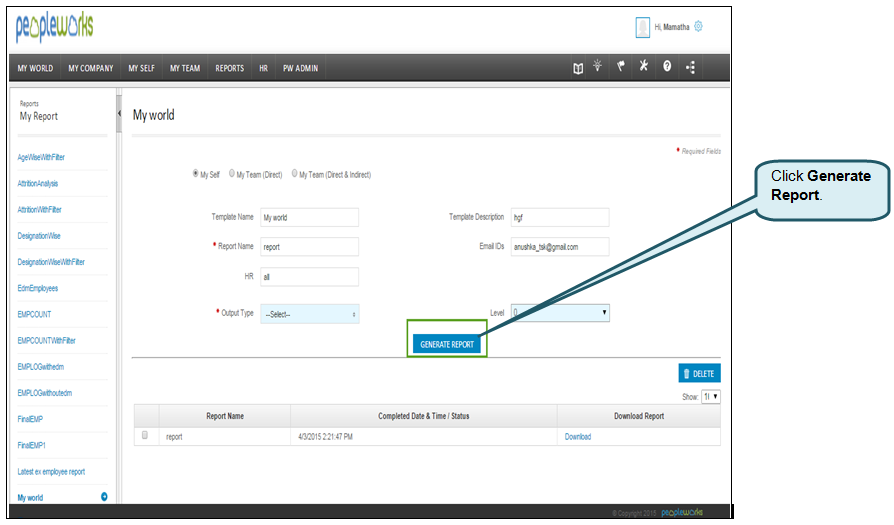Open help question mark icon

(667, 67)
